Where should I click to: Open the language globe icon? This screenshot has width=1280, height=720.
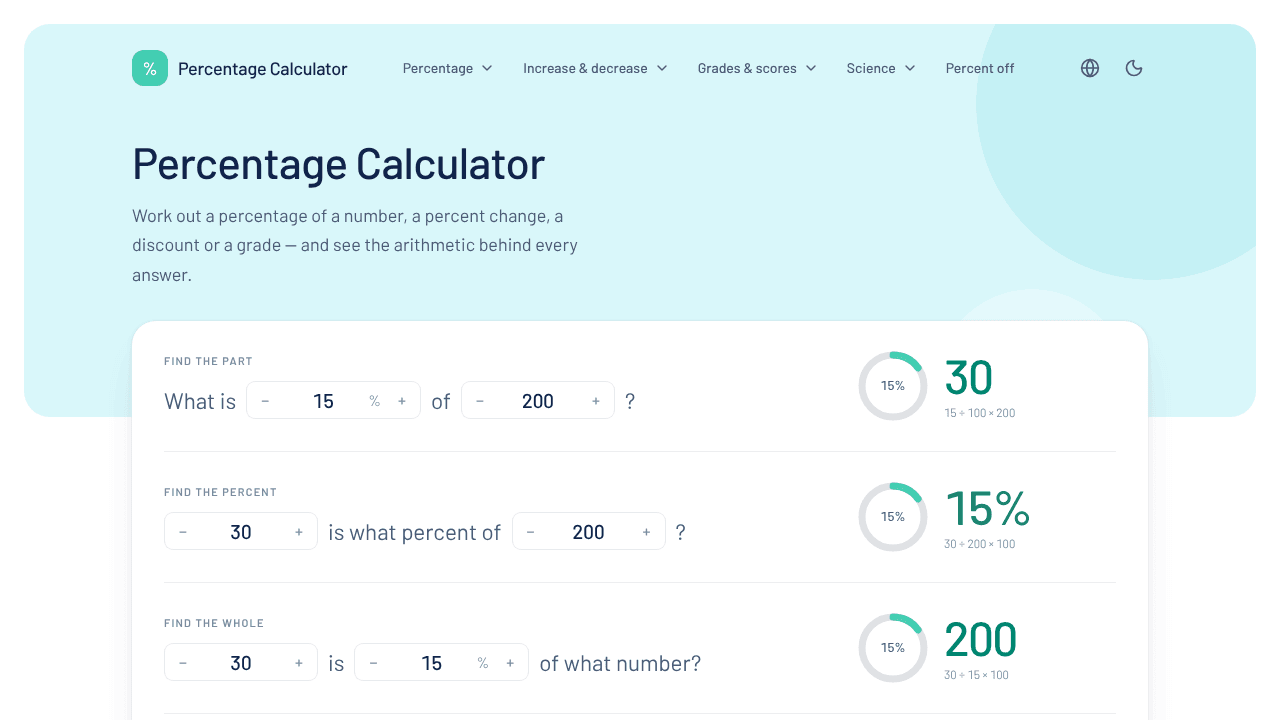coord(1090,68)
